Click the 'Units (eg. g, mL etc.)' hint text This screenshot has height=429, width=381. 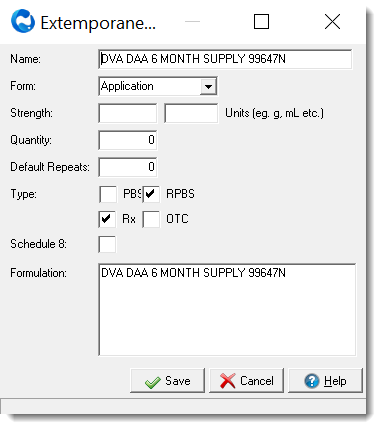274,113
